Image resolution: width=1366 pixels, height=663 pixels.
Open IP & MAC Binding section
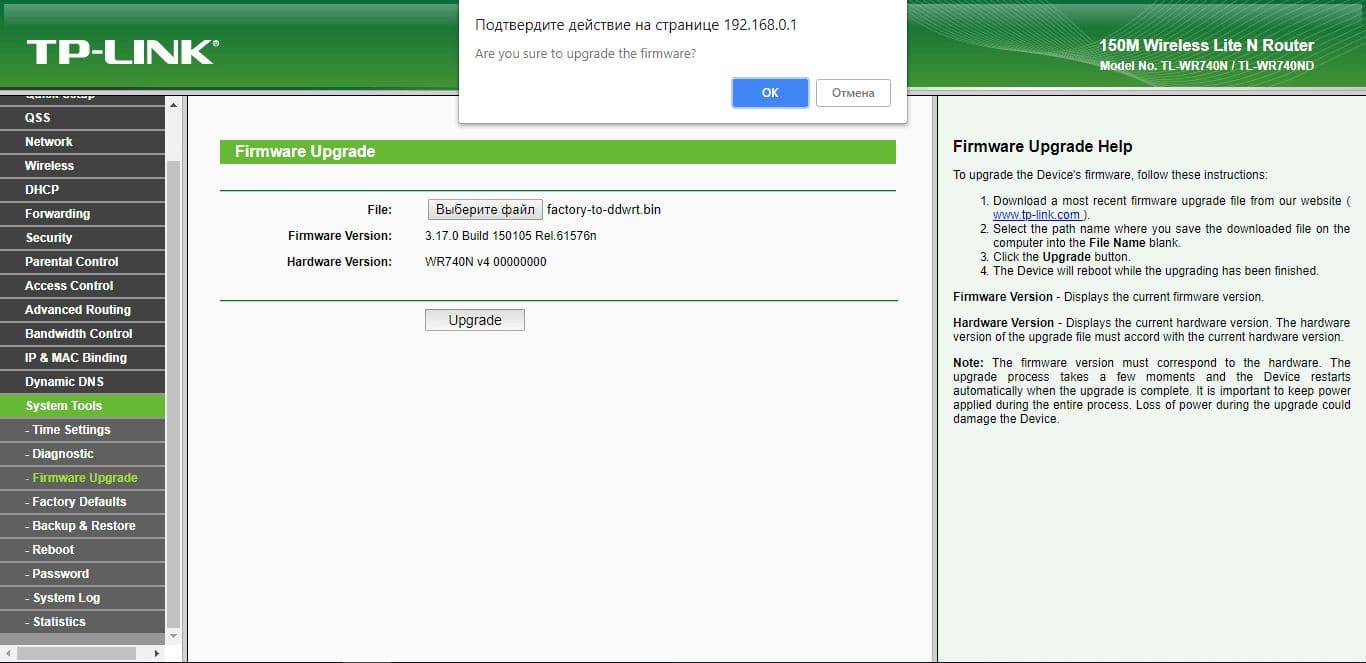[x=82, y=358]
